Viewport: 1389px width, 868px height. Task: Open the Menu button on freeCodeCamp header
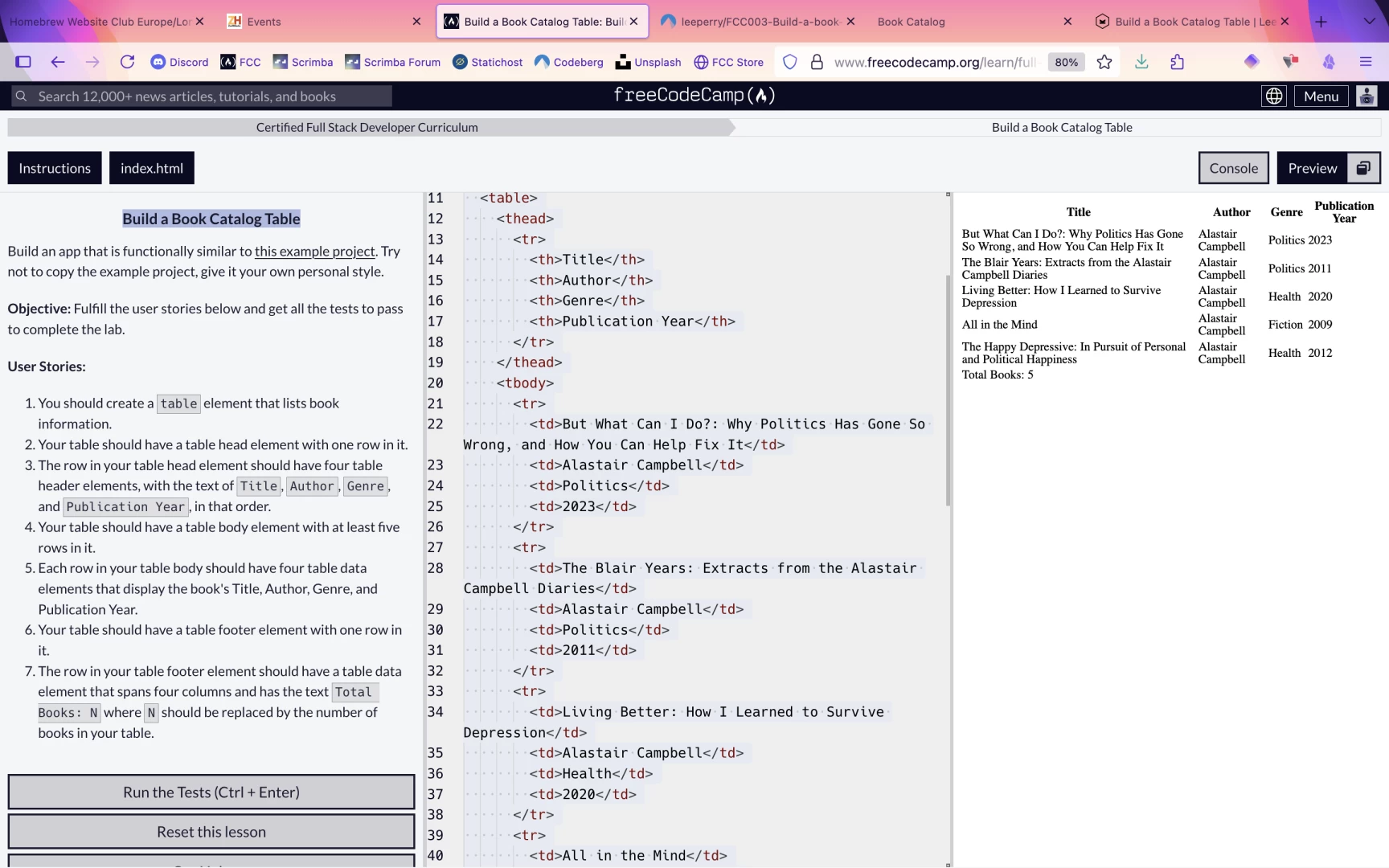[1321, 96]
